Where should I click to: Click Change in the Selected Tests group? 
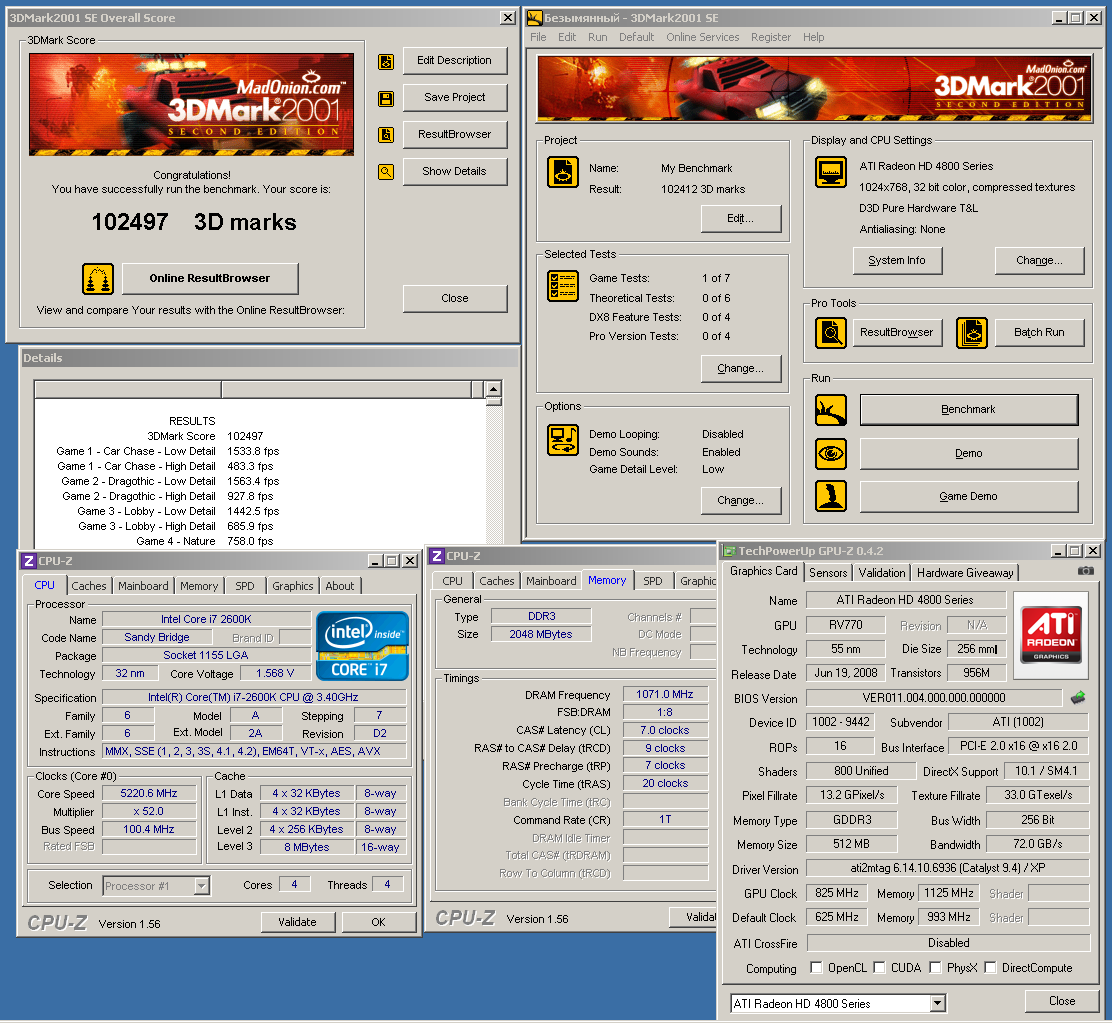coord(740,369)
